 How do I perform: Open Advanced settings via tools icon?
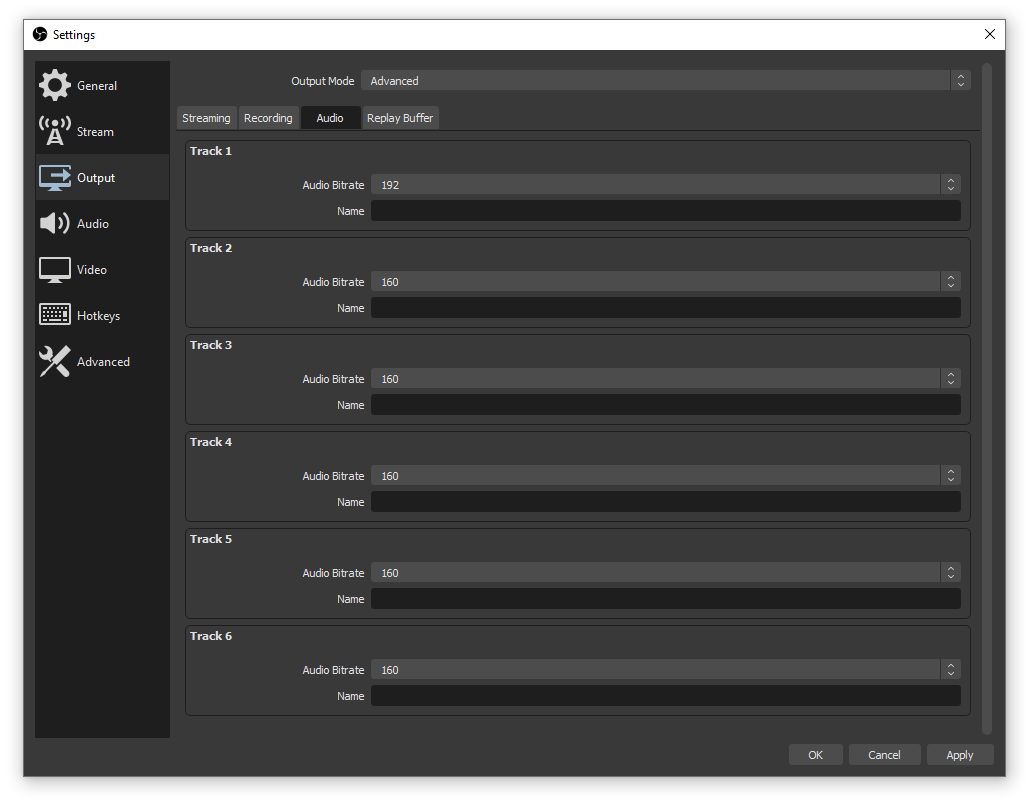pos(54,361)
